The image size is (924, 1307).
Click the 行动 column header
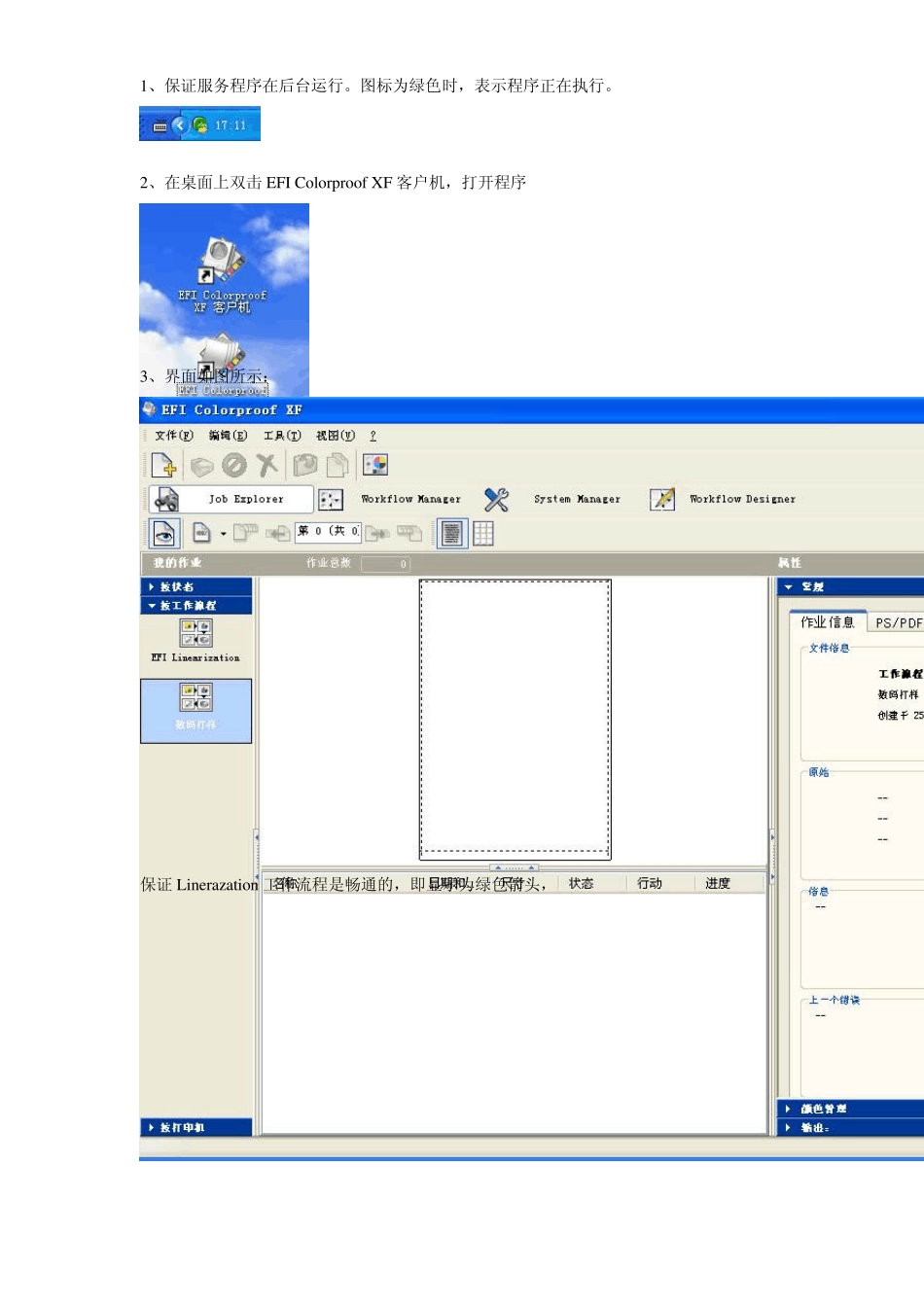click(650, 883)
